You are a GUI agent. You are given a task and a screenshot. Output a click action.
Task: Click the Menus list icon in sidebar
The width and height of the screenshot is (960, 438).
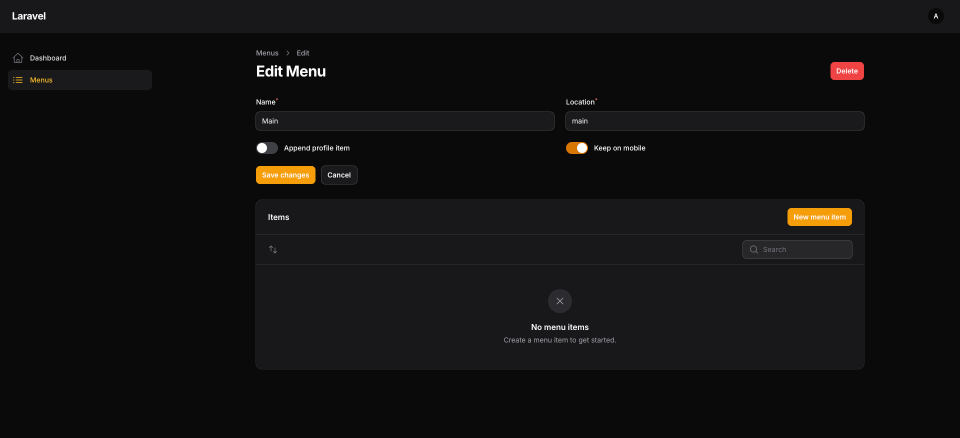[x=18, y=80]
